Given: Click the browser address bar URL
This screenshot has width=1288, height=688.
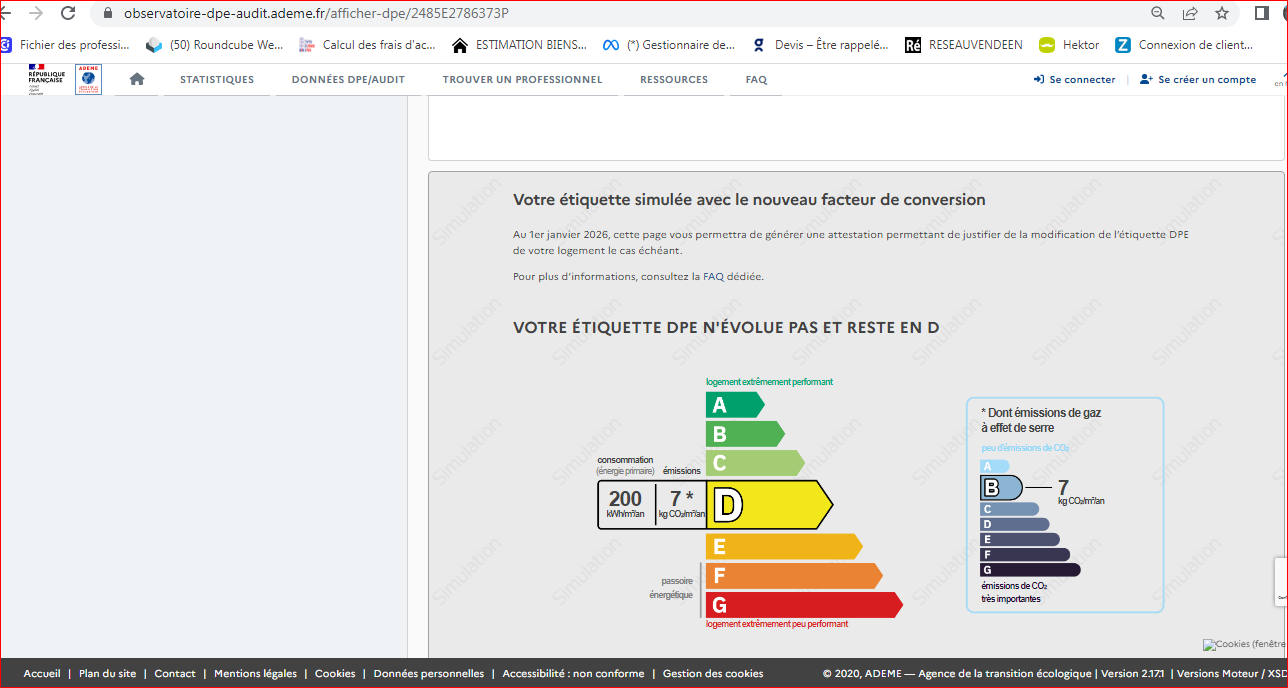Looking at the screenshot, I should (x=316, y=13).
